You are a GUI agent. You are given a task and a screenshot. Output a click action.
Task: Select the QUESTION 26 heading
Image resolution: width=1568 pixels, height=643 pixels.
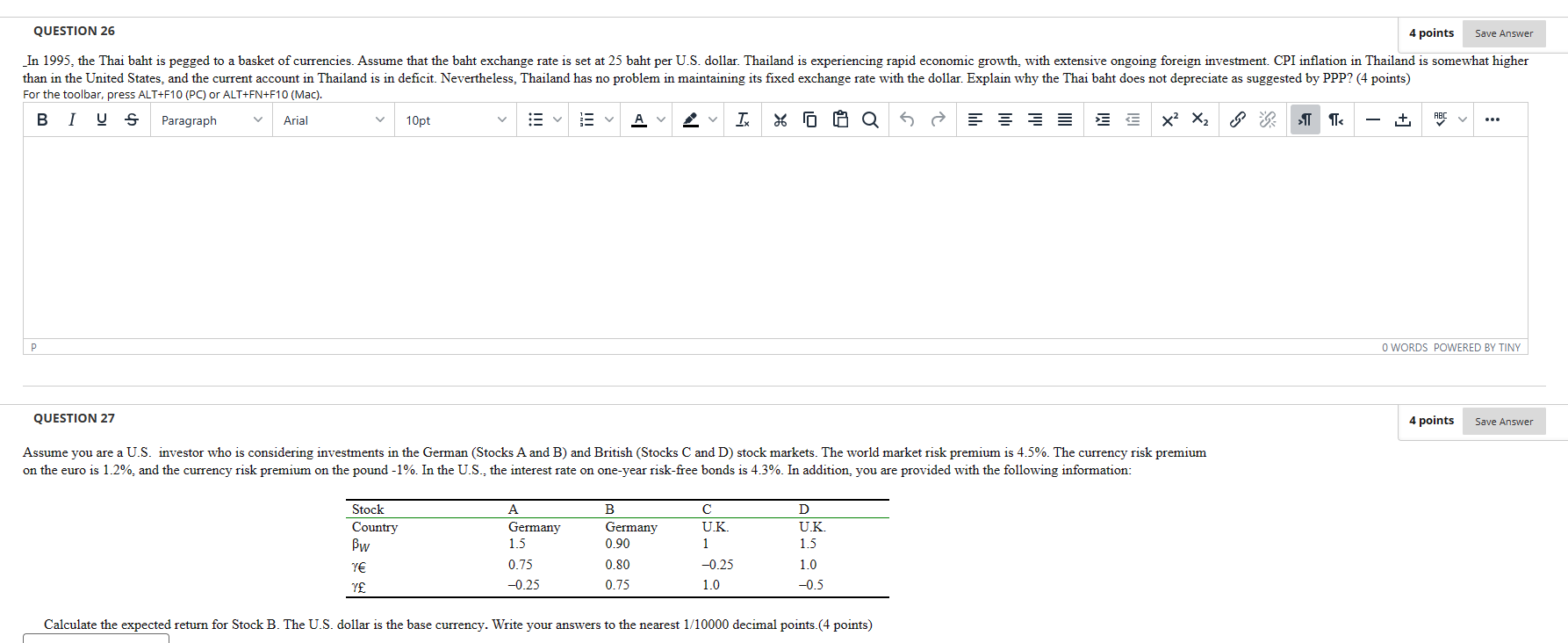point(74,31)
